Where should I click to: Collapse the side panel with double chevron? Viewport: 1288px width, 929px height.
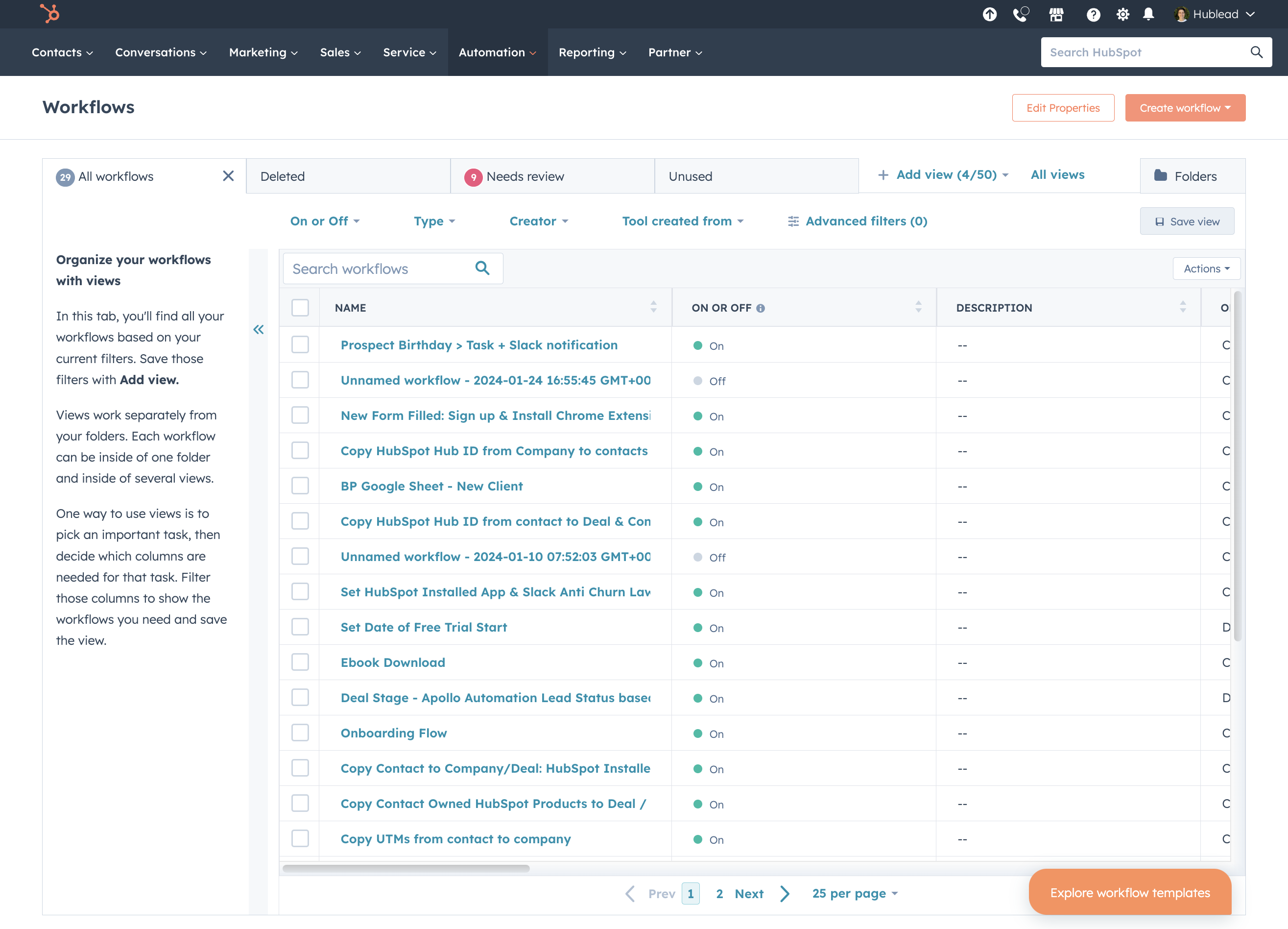tap(259, 330)
